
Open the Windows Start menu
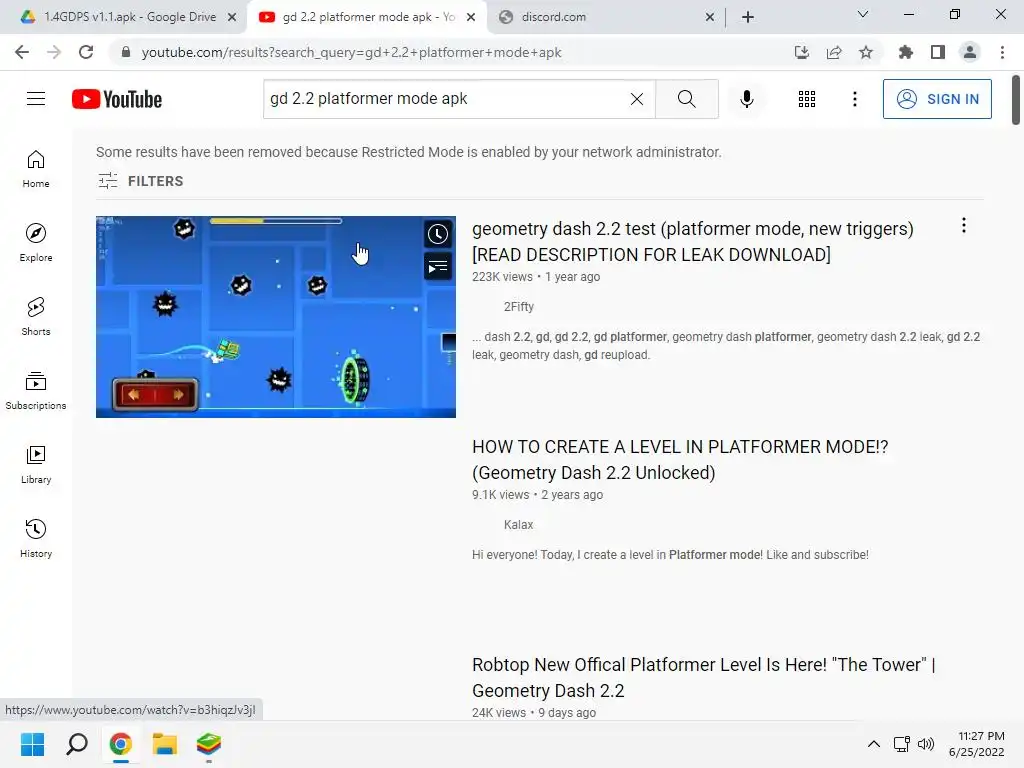click(x=33, y=744)
